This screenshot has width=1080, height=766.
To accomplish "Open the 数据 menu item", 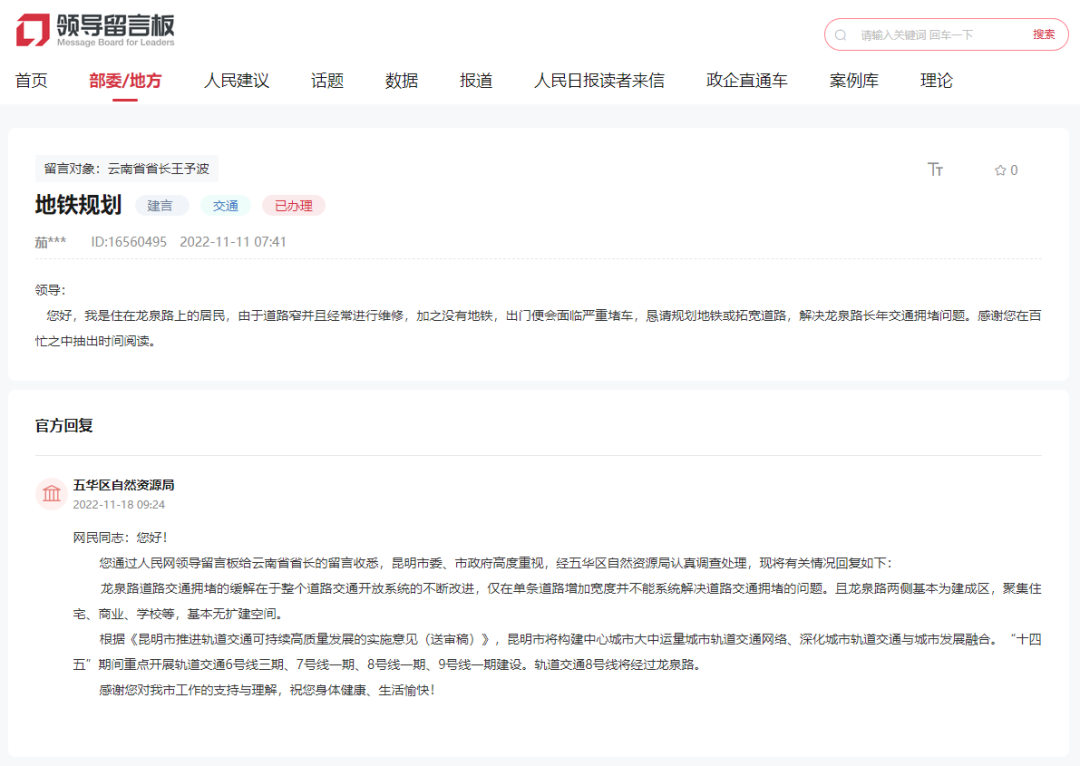I will (x=401, y=81).
